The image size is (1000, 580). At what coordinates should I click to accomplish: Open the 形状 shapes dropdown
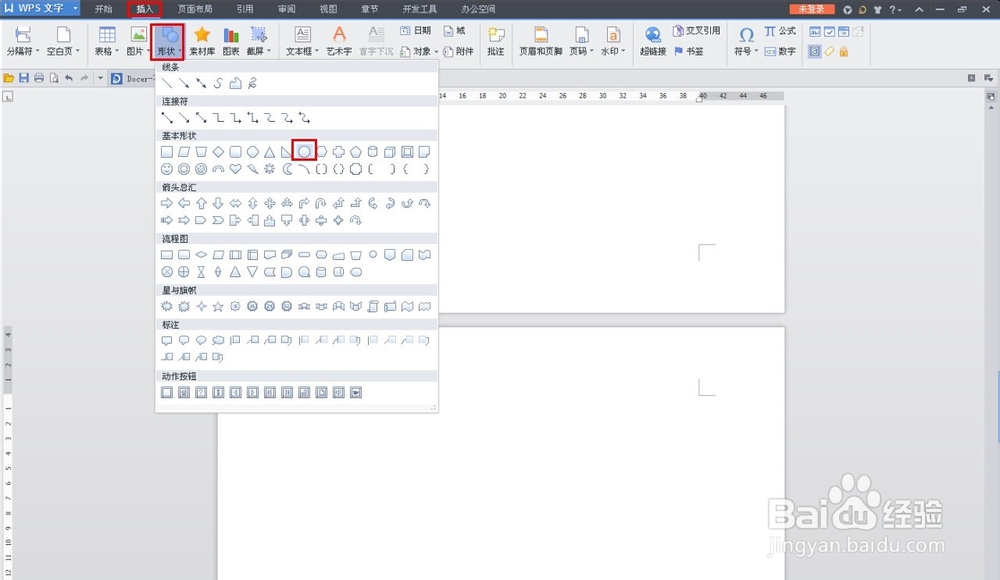pos(168,41)
